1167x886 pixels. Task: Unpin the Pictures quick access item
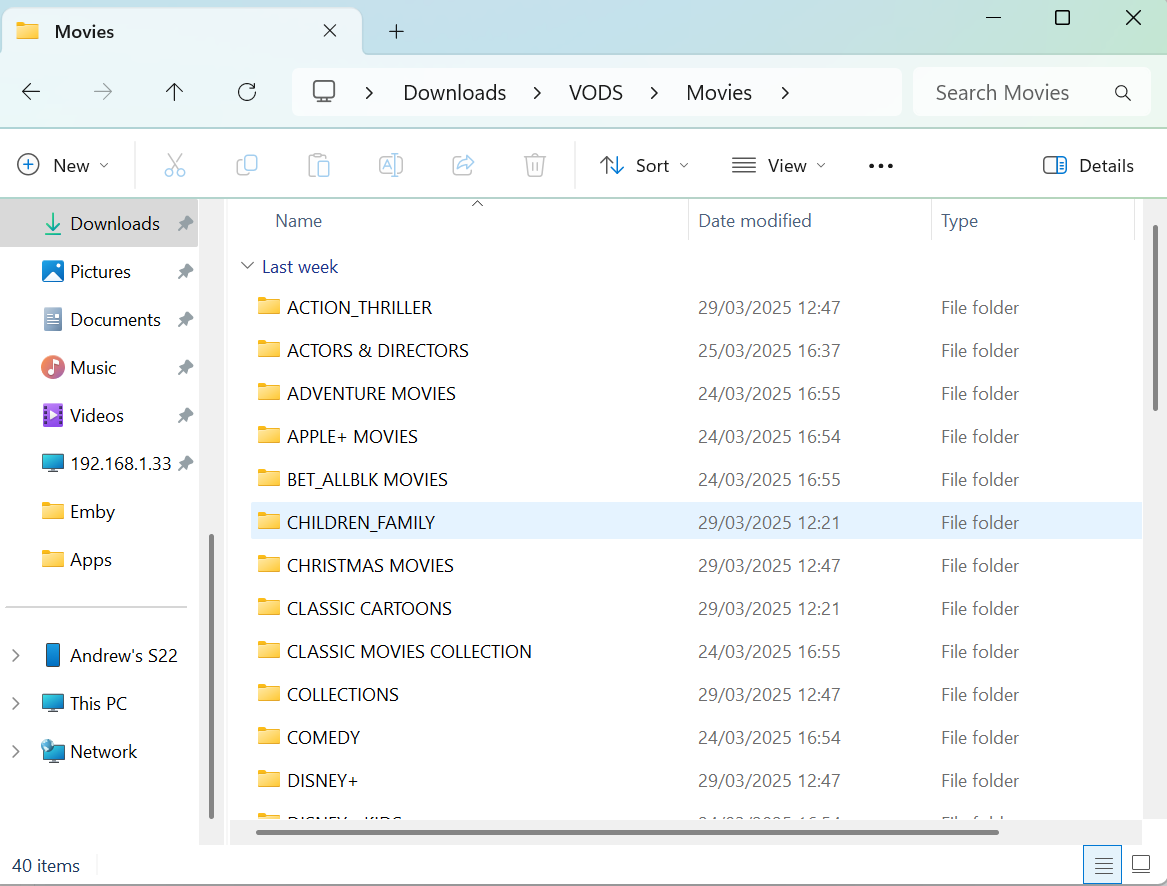point(185,272)
